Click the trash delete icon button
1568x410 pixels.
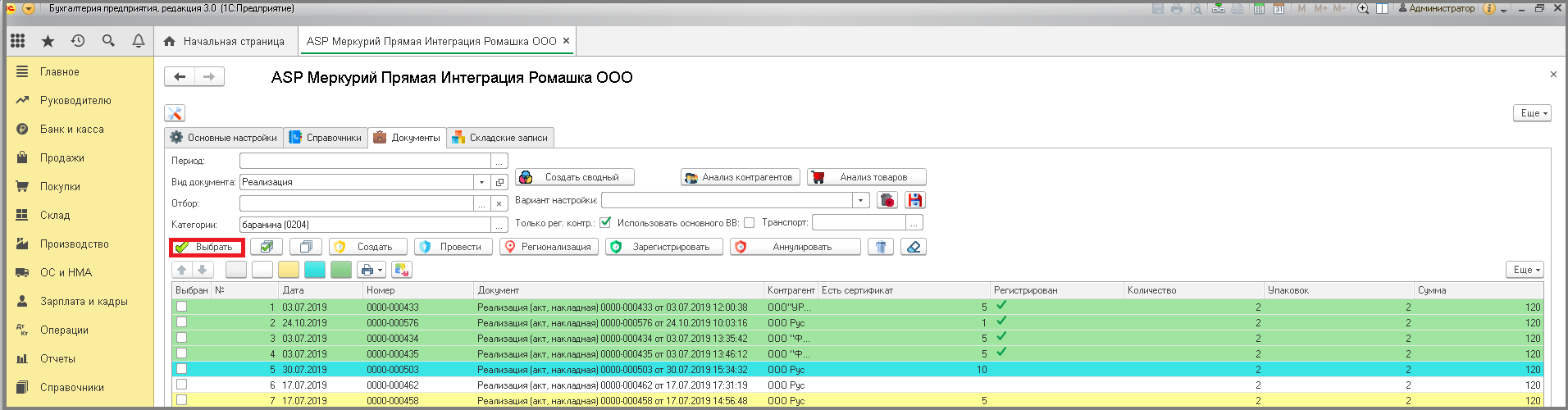pos(881,247)
